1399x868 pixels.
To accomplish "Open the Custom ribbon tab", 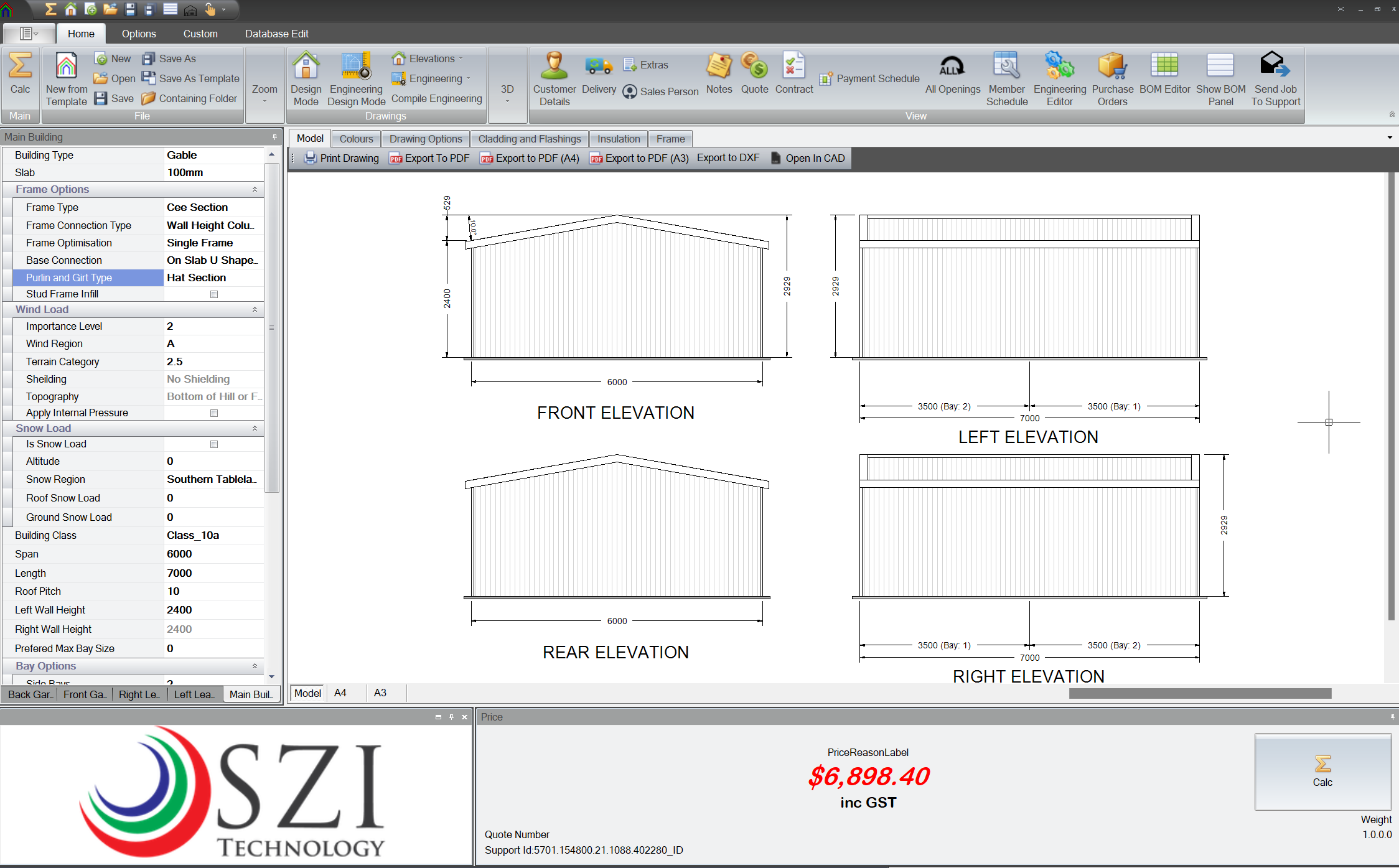I will coord(200,34).
